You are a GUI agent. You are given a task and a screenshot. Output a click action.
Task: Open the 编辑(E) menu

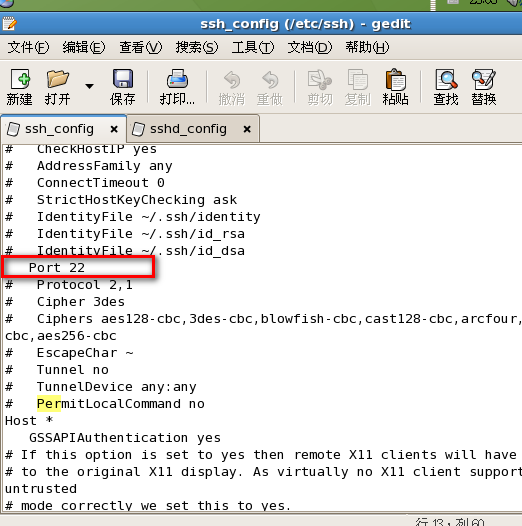(x=84, y=47)
